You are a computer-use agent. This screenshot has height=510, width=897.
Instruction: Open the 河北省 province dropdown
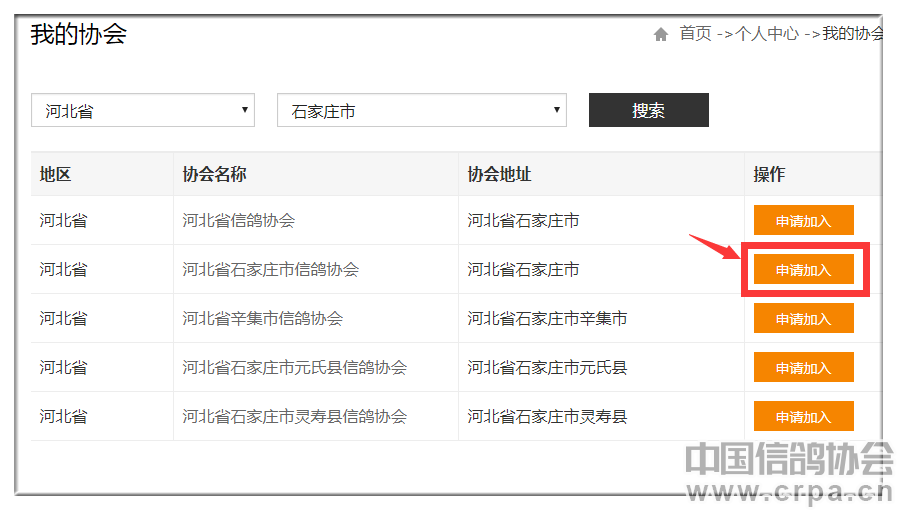[143, 110]
